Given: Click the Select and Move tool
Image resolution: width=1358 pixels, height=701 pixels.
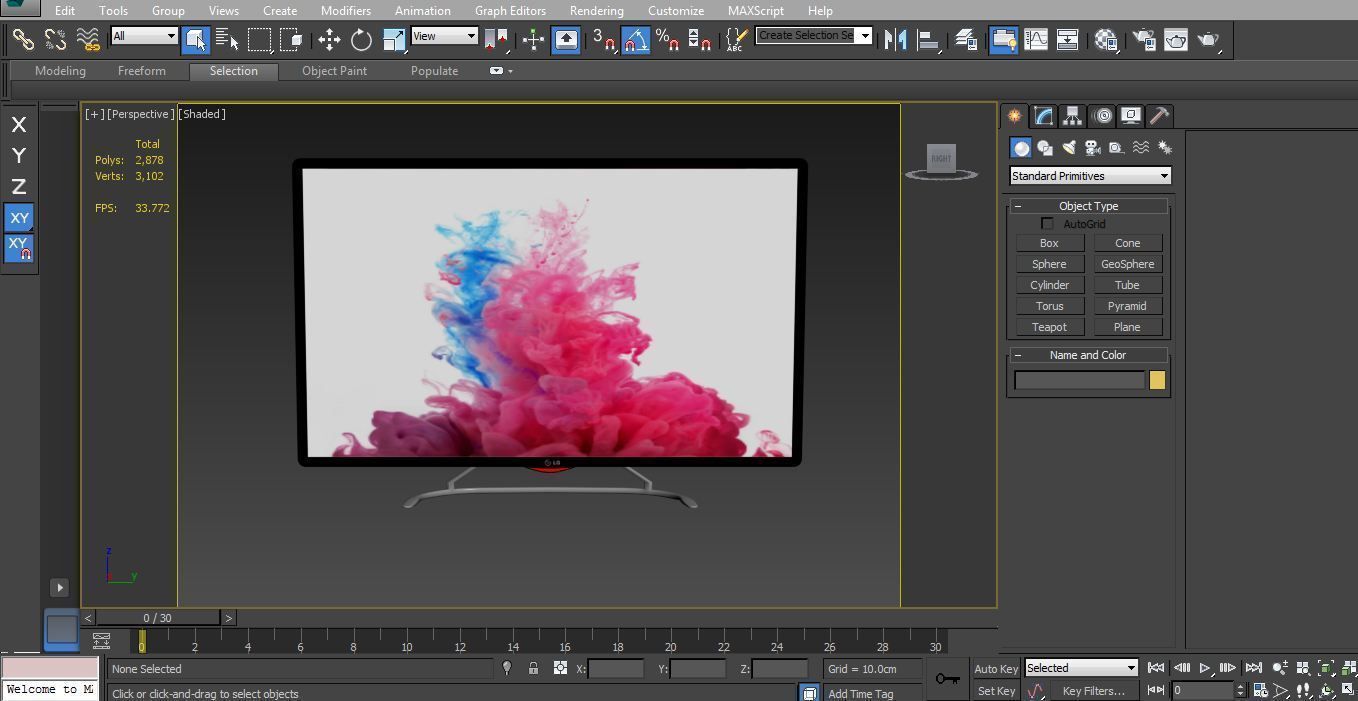Looking at the screenshot, I should click(x=329, y=40).
